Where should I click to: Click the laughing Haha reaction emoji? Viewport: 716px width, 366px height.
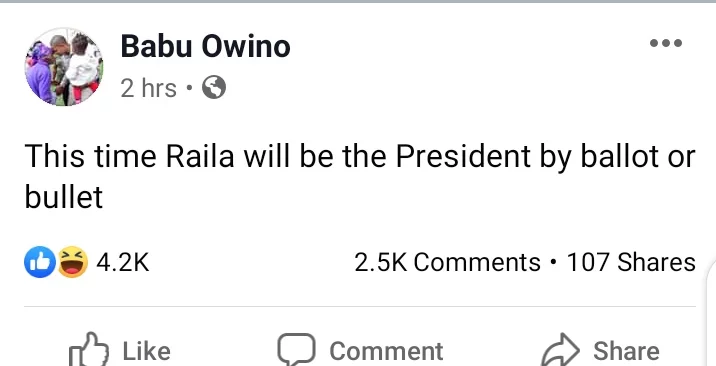pos(73,262)
